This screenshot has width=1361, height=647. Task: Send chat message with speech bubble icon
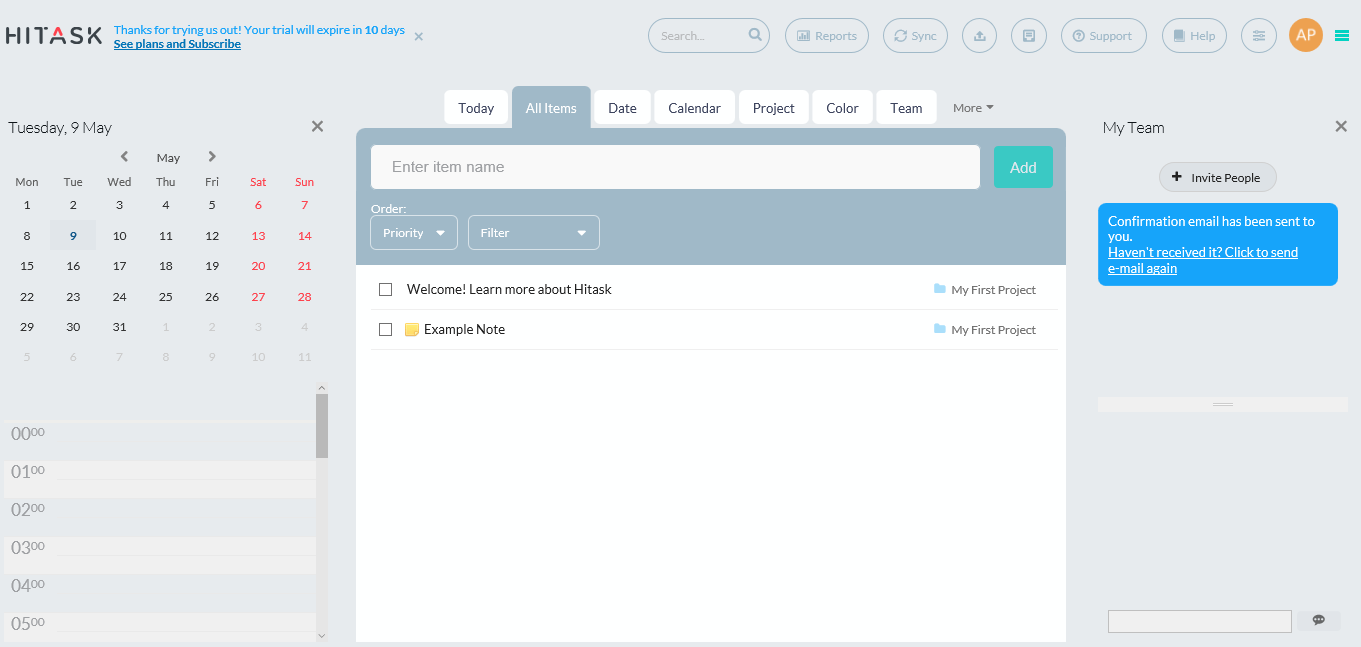point(1318,621)
